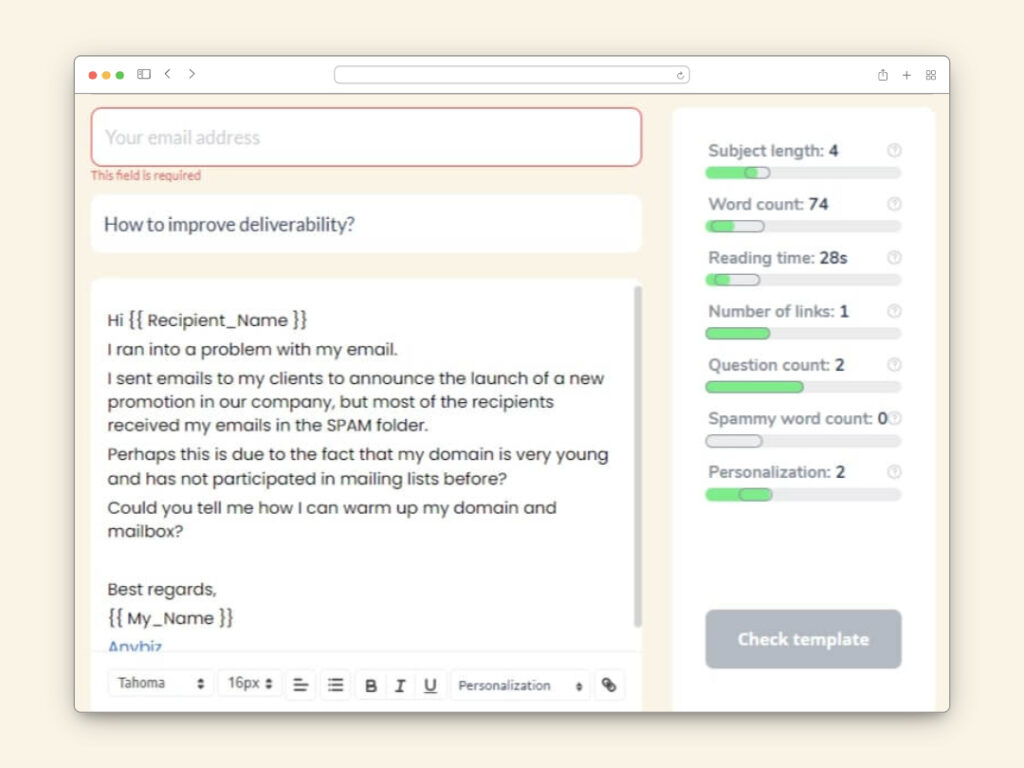Screen dimensions: 1024x768
Task: Open the Tahoma font dropdown
Action: (161, 684)
